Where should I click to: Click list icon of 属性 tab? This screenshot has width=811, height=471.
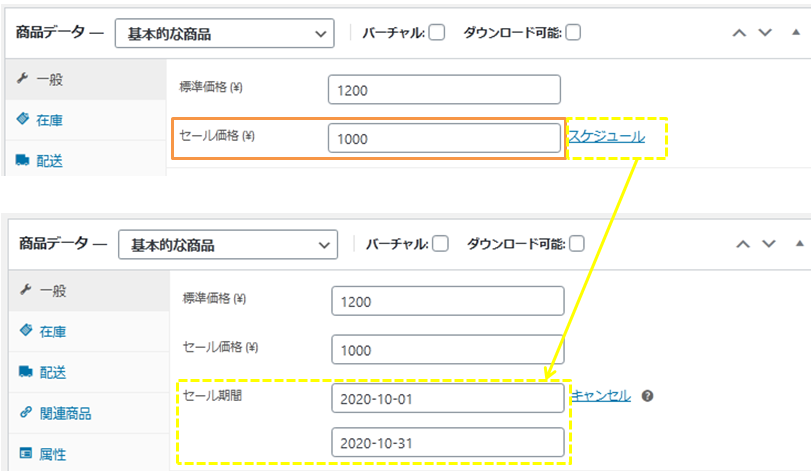pos(26,453)
